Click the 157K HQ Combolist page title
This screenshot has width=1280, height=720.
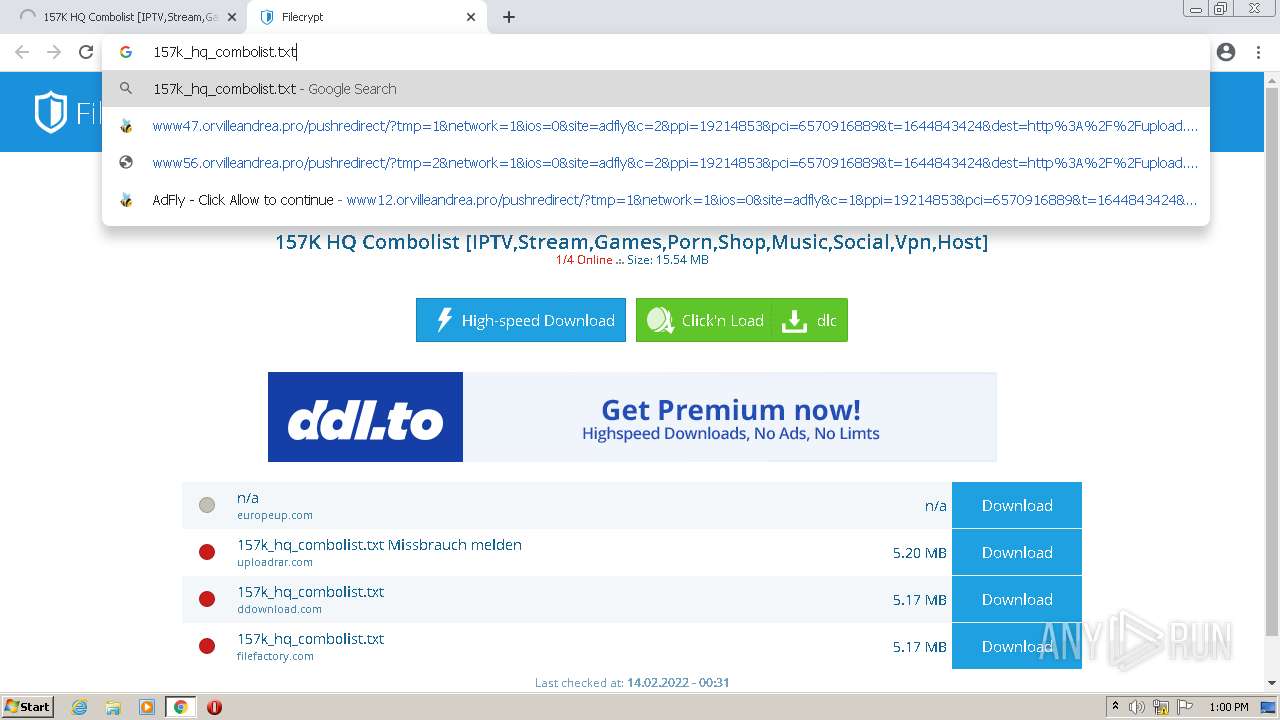[632, 242]
